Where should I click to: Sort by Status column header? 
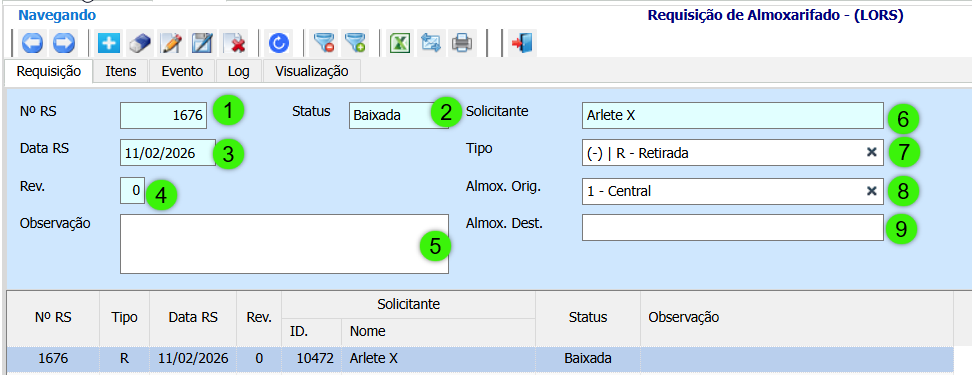tap(588, 317)
